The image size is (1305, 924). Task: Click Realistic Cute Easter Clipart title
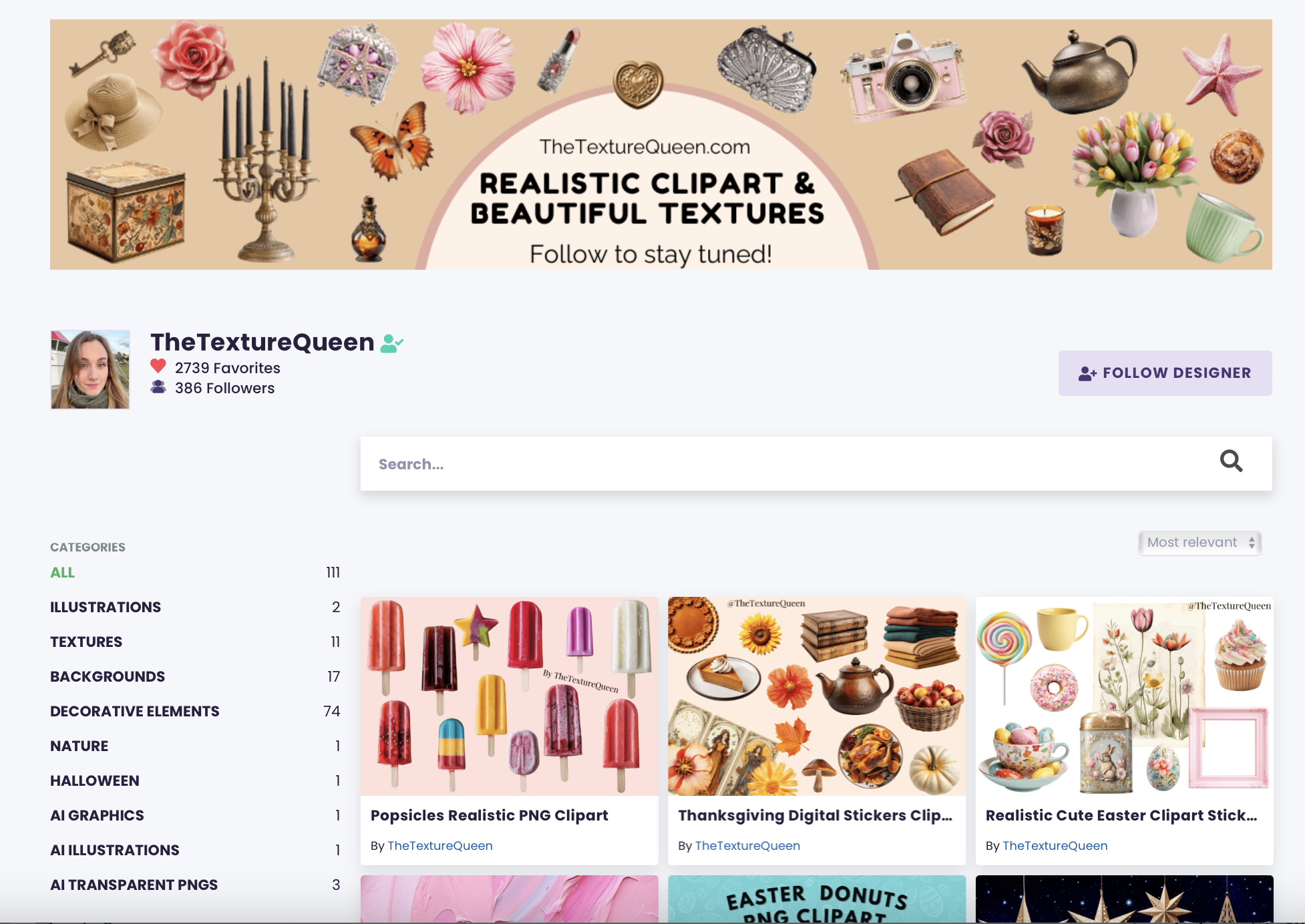click(1121, 816)
